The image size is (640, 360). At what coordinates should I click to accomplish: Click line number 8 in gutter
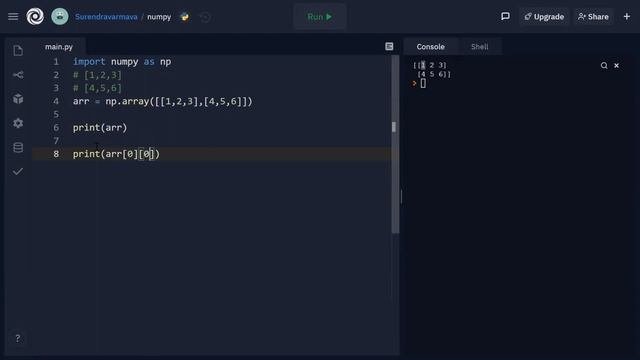click(56, 154)
